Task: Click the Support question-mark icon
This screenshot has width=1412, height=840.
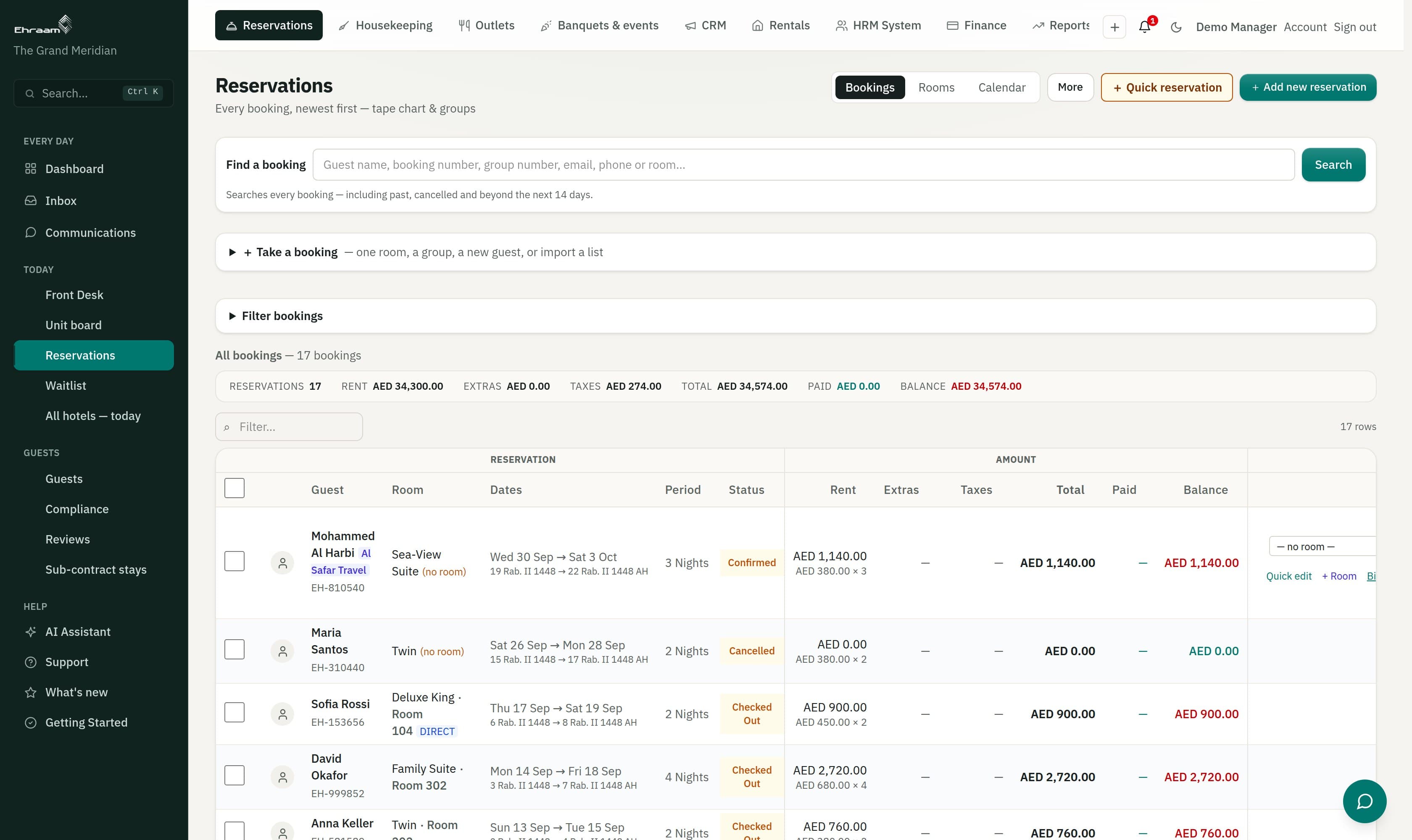Action: [x=31, y=661]
